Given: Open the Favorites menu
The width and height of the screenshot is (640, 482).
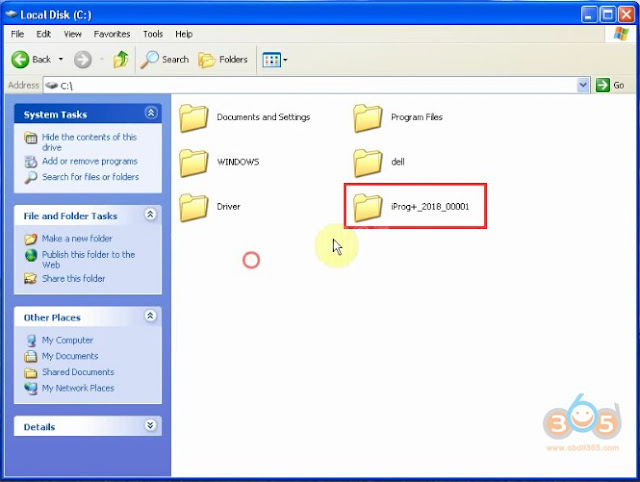Looking at the screenshot, I should coord(112,34).
